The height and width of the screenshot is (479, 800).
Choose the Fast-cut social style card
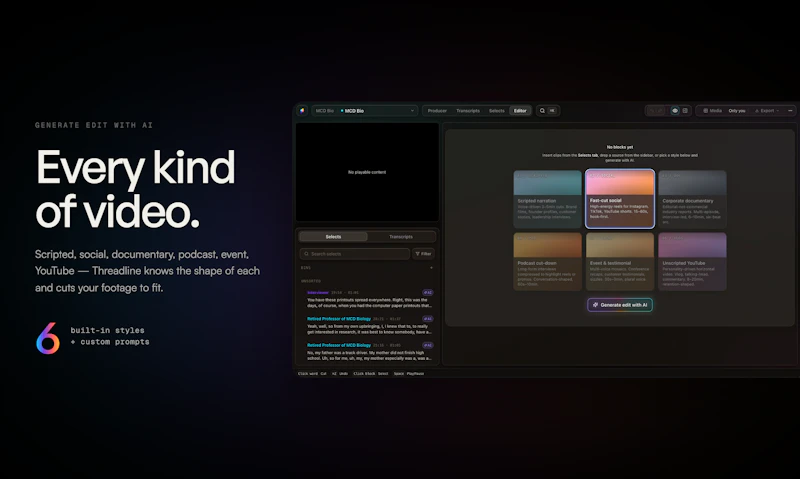tap(620, 199)
